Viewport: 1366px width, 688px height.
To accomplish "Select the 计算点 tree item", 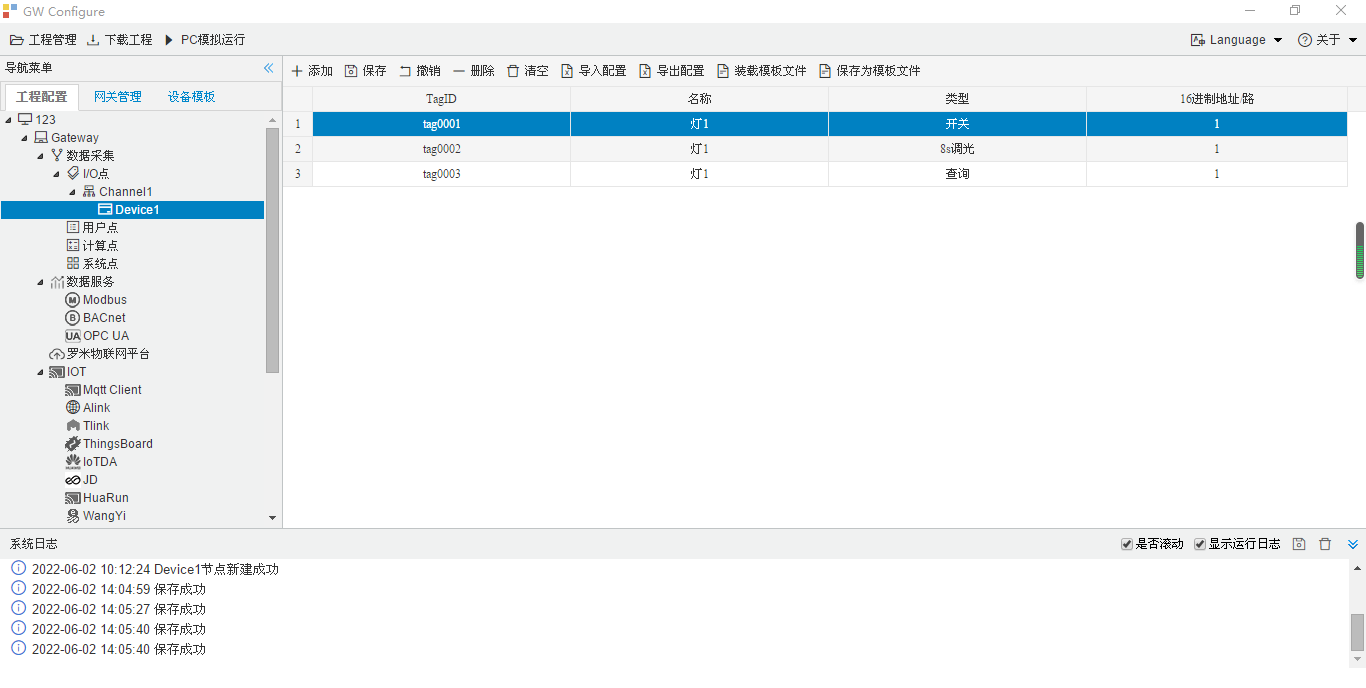I will click(x=92, y=246).
